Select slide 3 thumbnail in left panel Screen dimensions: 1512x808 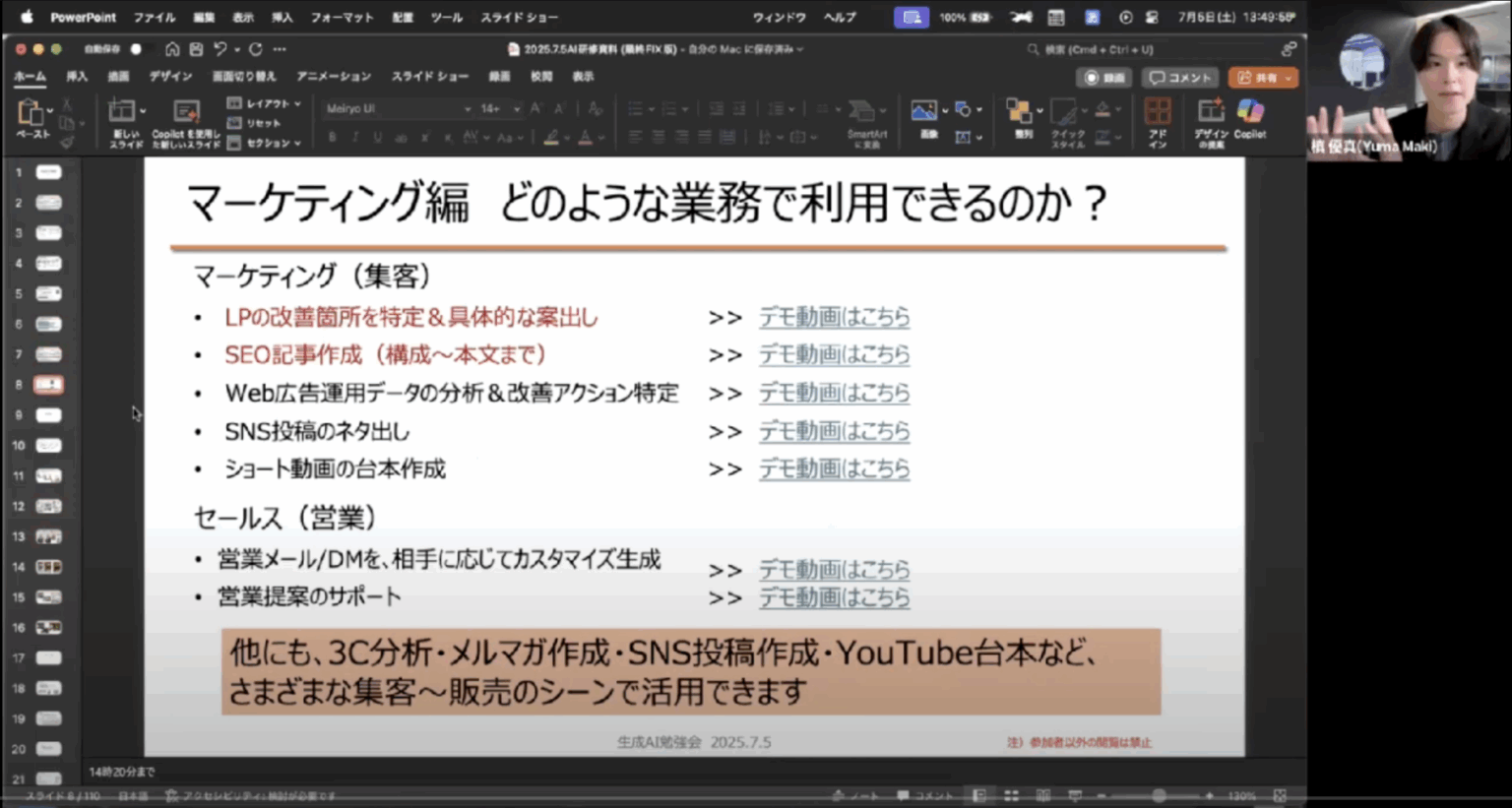[x=49, y=232]
